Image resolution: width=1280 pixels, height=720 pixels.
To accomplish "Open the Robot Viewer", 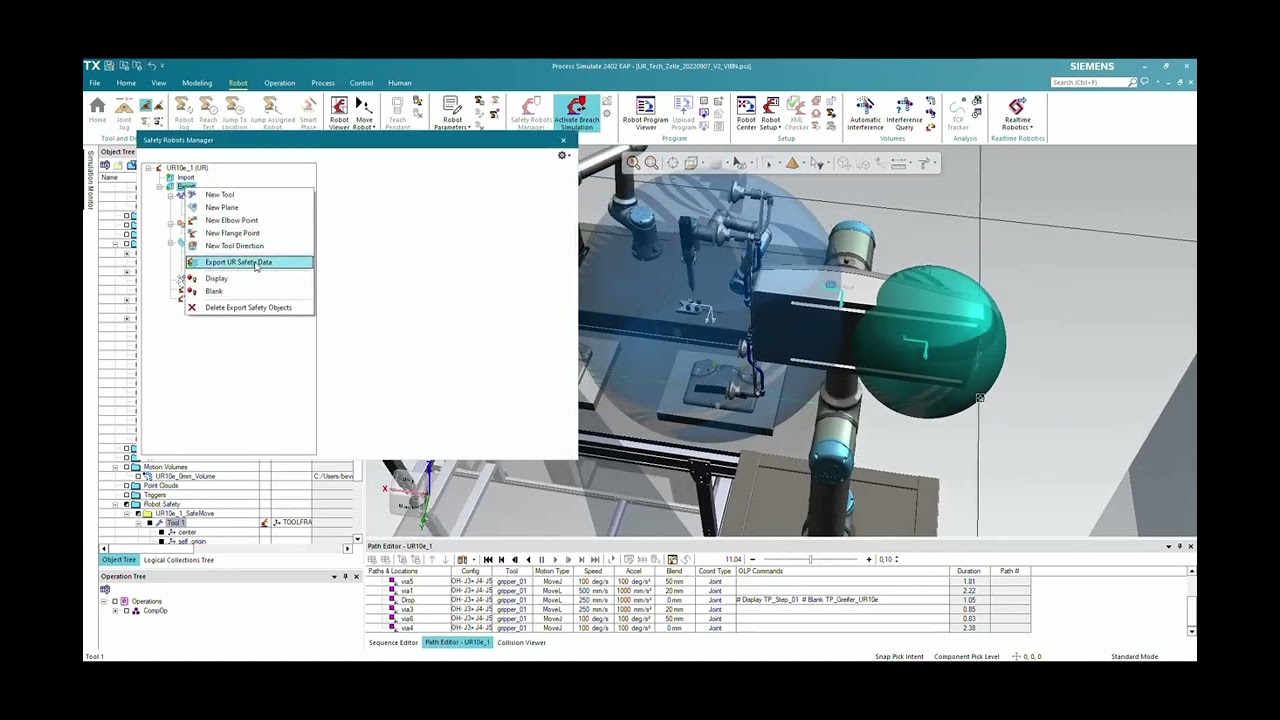I will click(x=339, y=113).
